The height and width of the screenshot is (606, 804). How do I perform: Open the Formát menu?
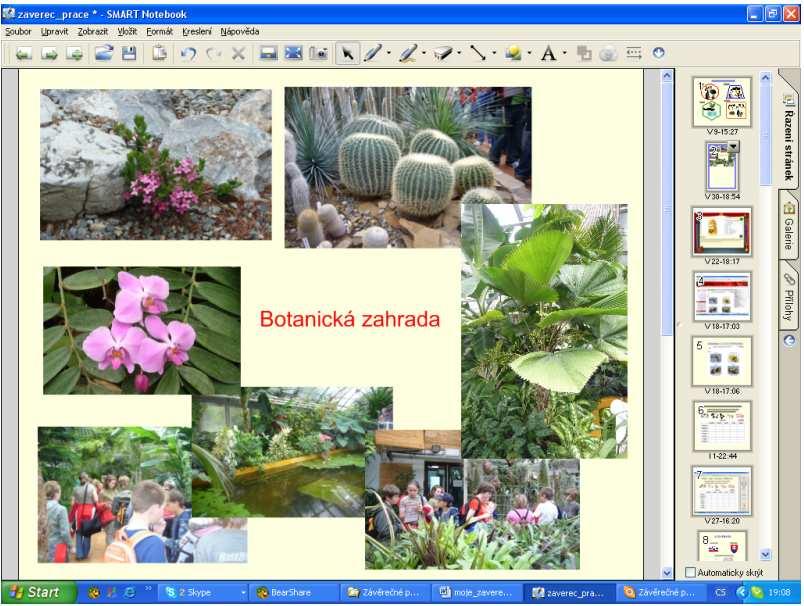click(x=159, y=32)
